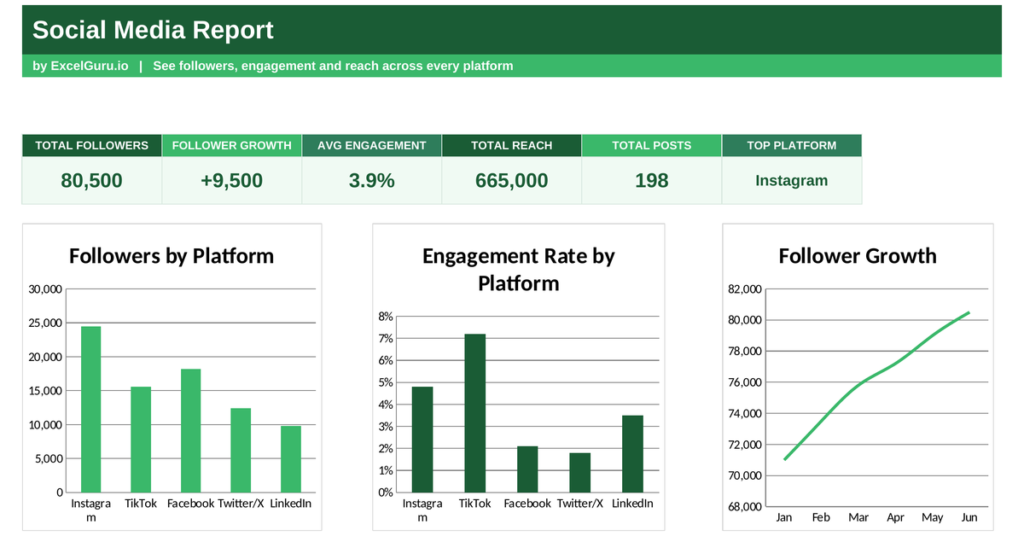Click the Instagram top platform value

click(x=792, y=181)
